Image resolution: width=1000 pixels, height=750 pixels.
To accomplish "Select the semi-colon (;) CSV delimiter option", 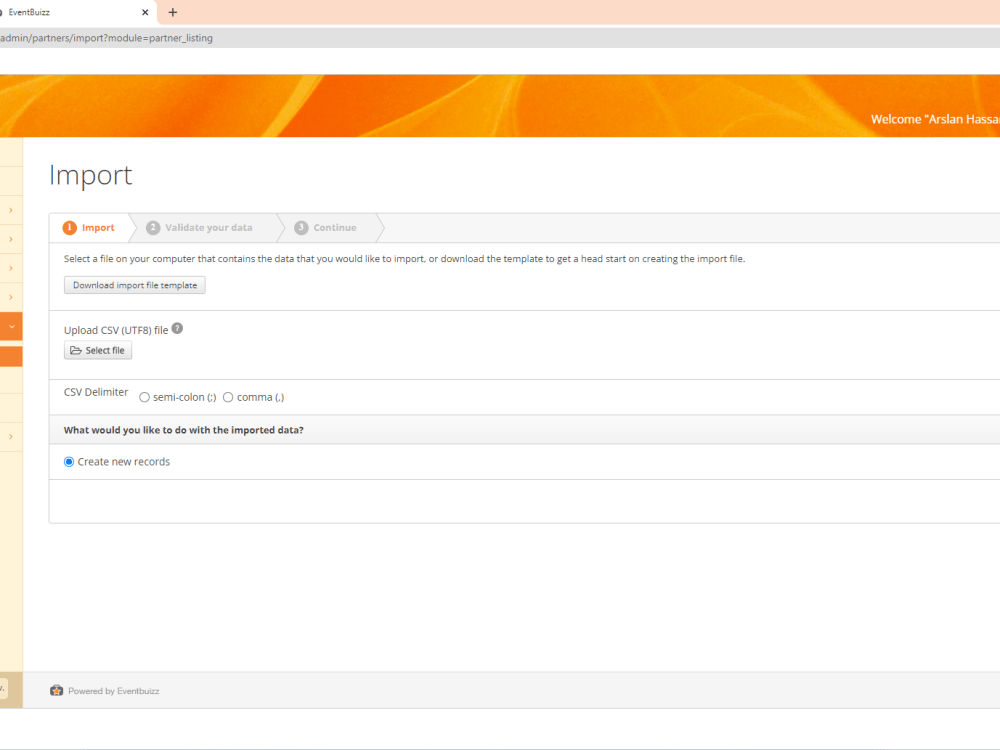I will tap(144, 396).
